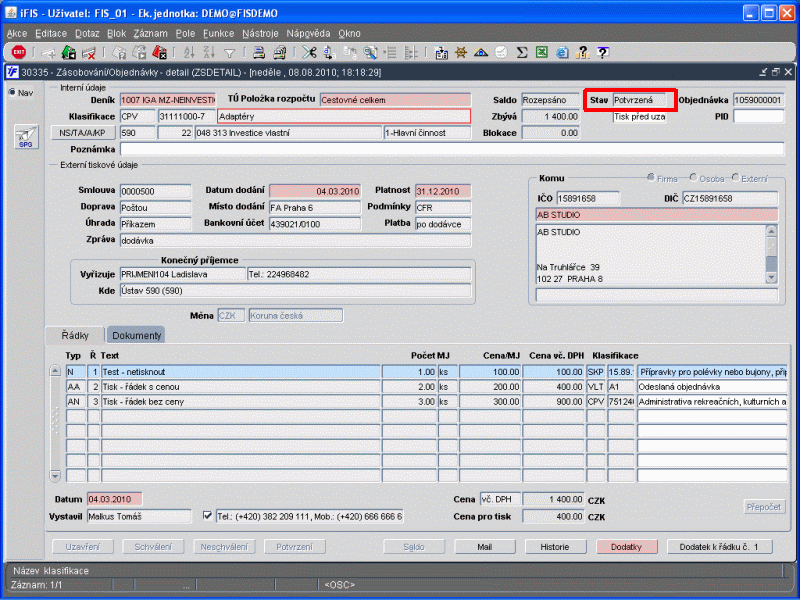Select the Nav radio button

coord(13,93)
